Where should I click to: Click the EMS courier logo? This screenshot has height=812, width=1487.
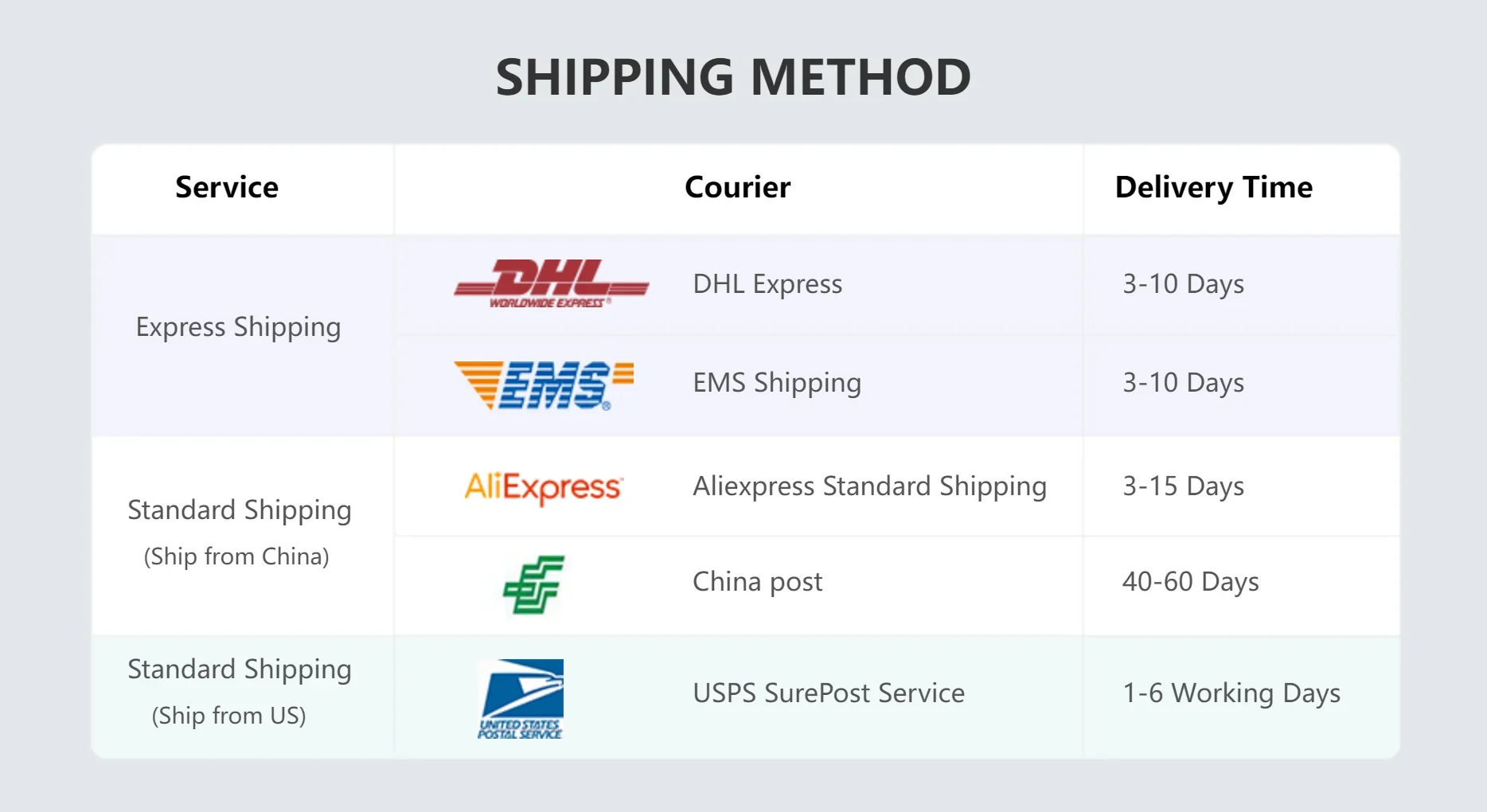pos(544,385)
